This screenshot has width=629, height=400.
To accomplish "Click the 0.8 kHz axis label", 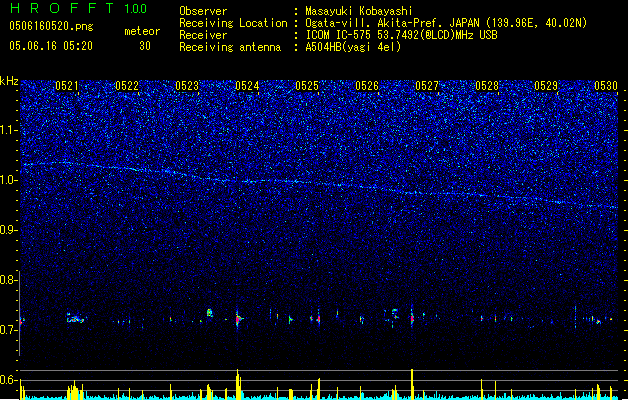I will pos(8,280).
